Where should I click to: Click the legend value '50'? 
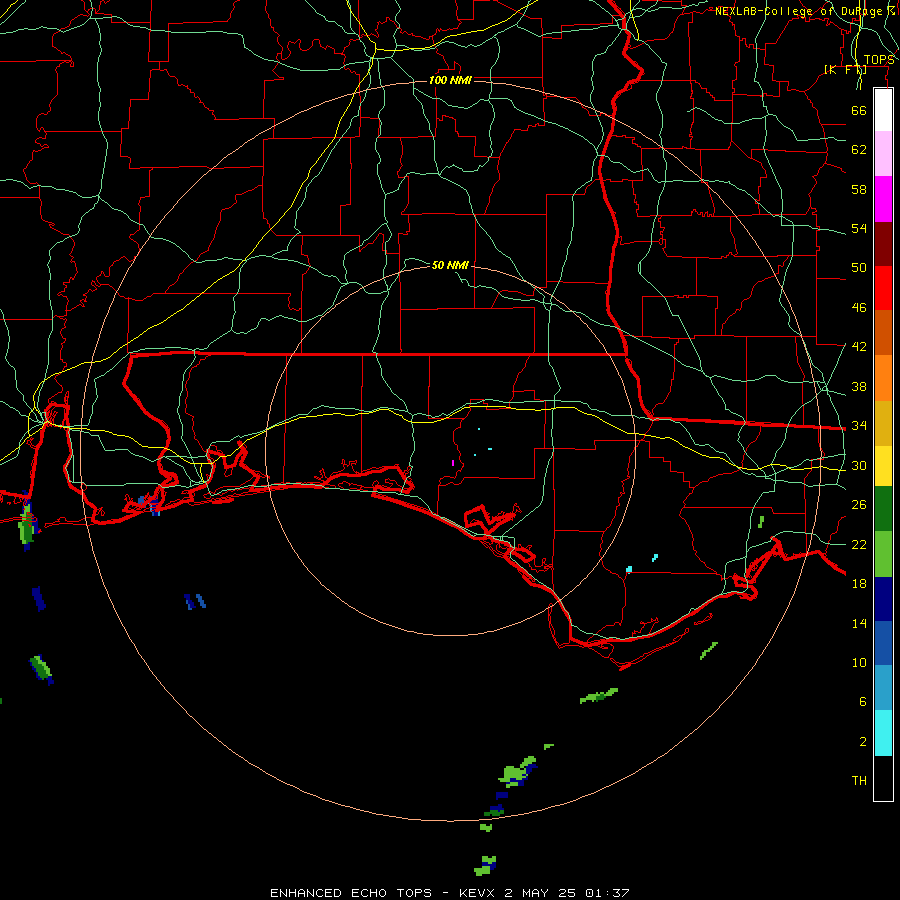(859, 267)
